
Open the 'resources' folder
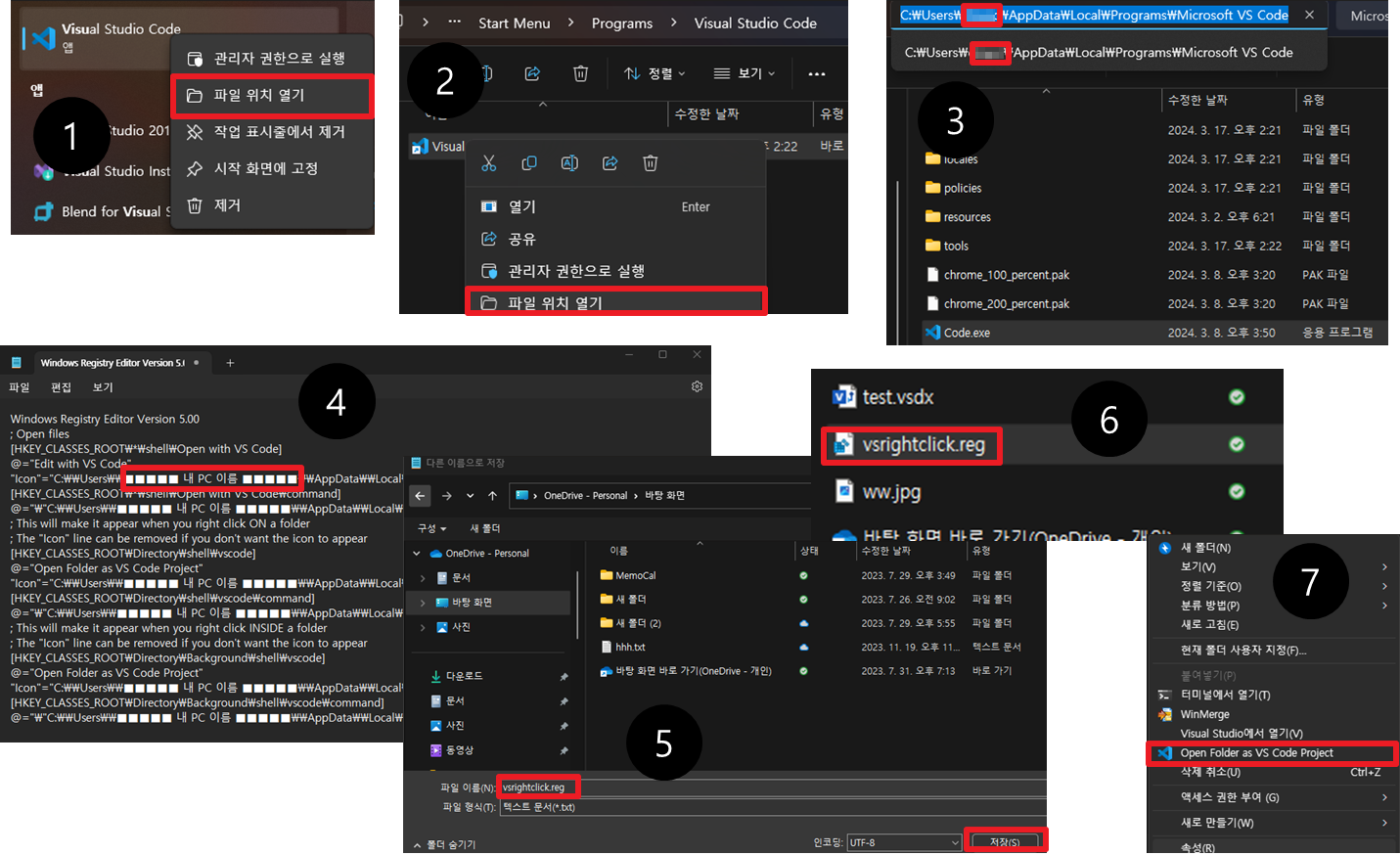tap(958, 217)
